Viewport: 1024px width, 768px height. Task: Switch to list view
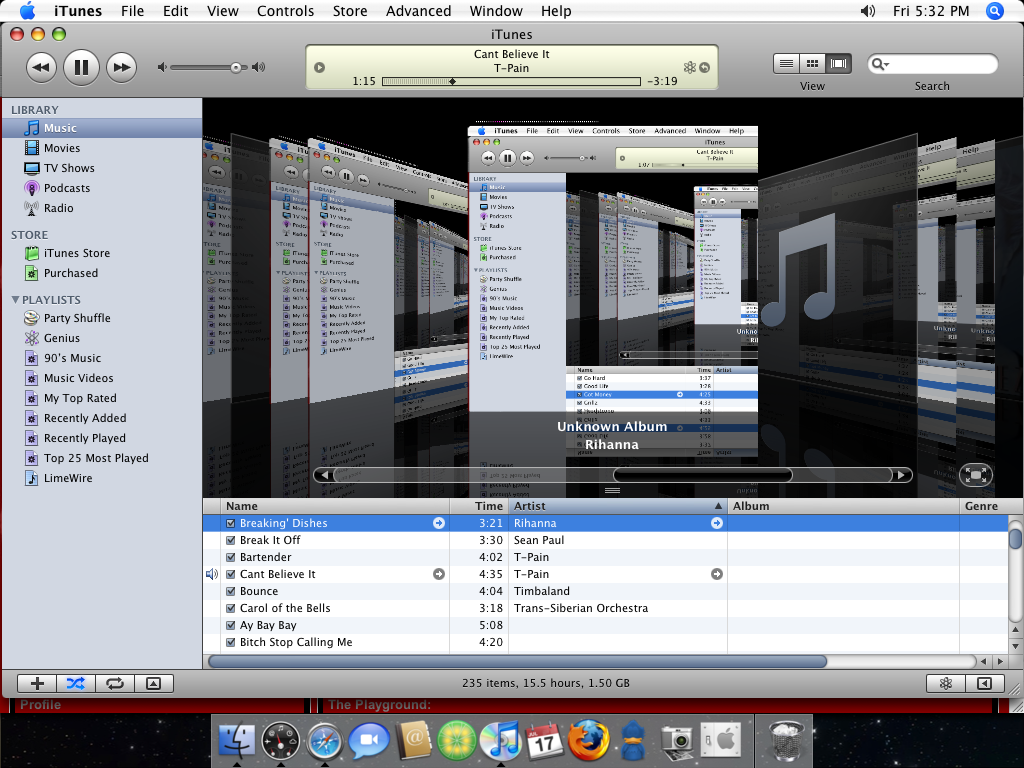786,63
